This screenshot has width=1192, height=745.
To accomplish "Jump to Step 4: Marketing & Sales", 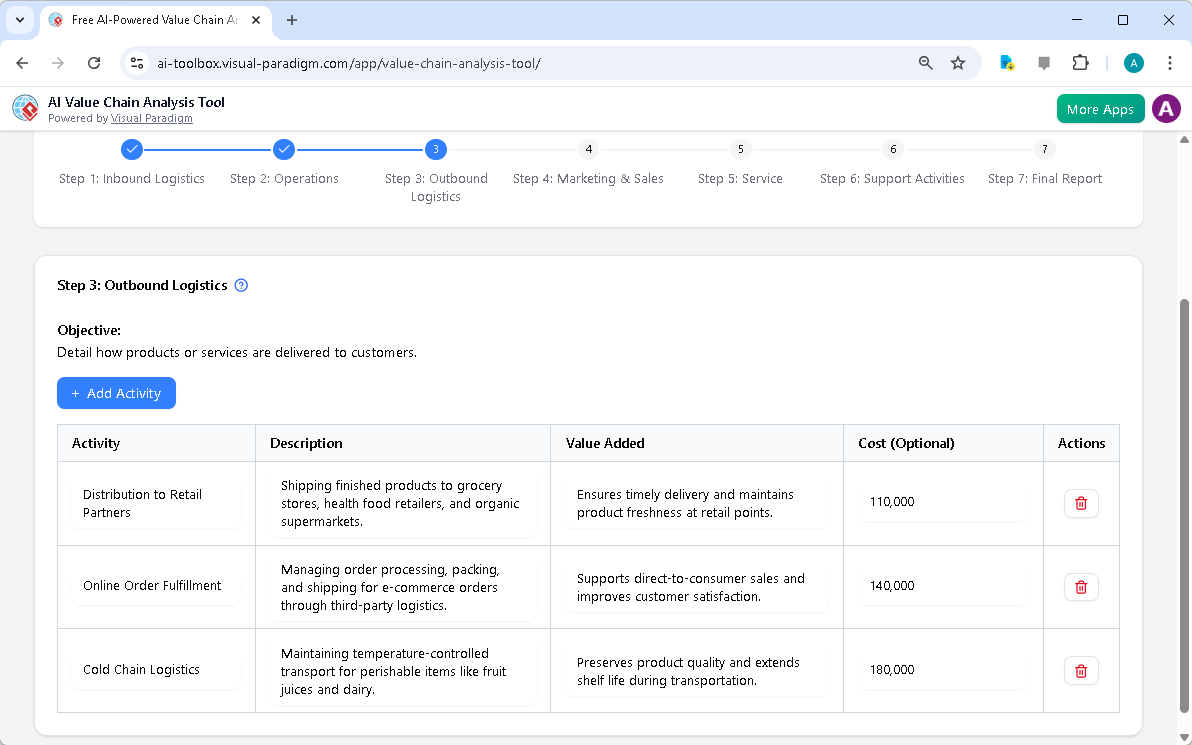I will tap(588, 148).
